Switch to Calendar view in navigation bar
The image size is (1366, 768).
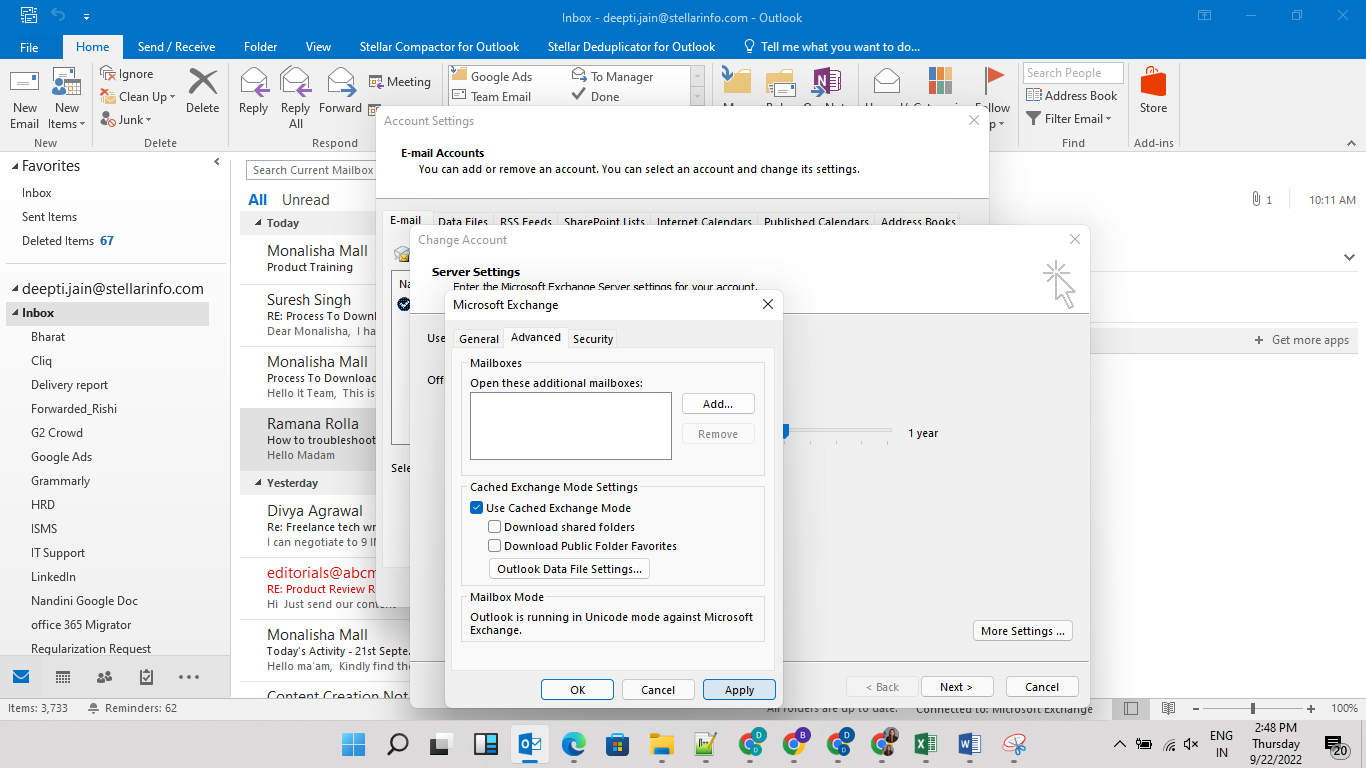pos(63,677)
